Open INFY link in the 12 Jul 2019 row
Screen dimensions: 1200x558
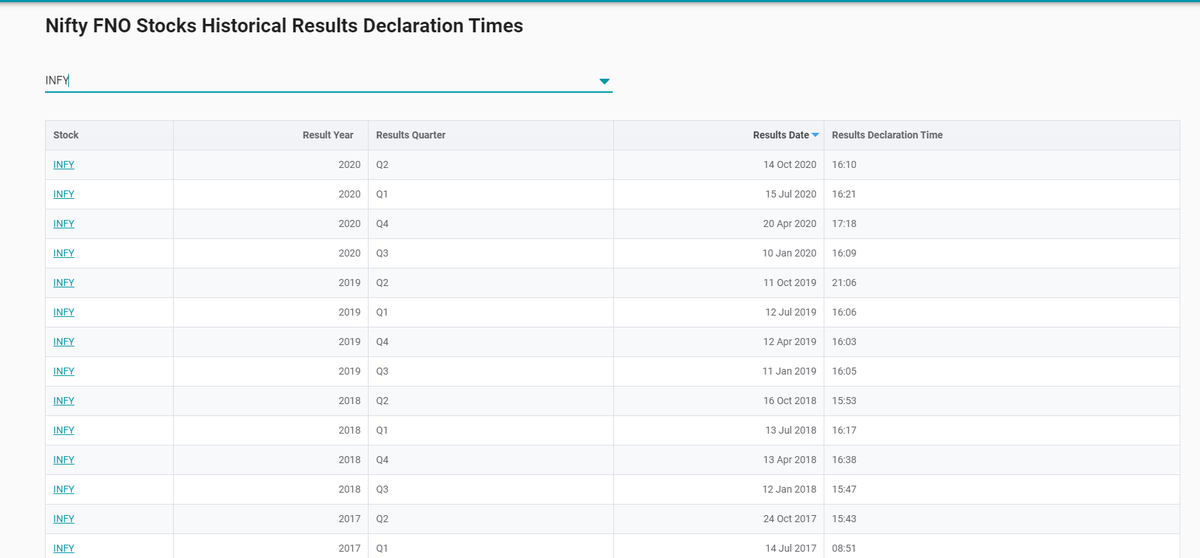coord(64,312)
